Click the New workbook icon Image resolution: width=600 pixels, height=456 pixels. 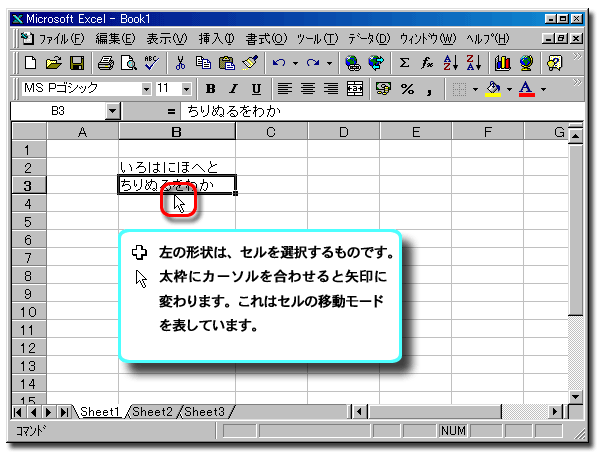(30, 63)
